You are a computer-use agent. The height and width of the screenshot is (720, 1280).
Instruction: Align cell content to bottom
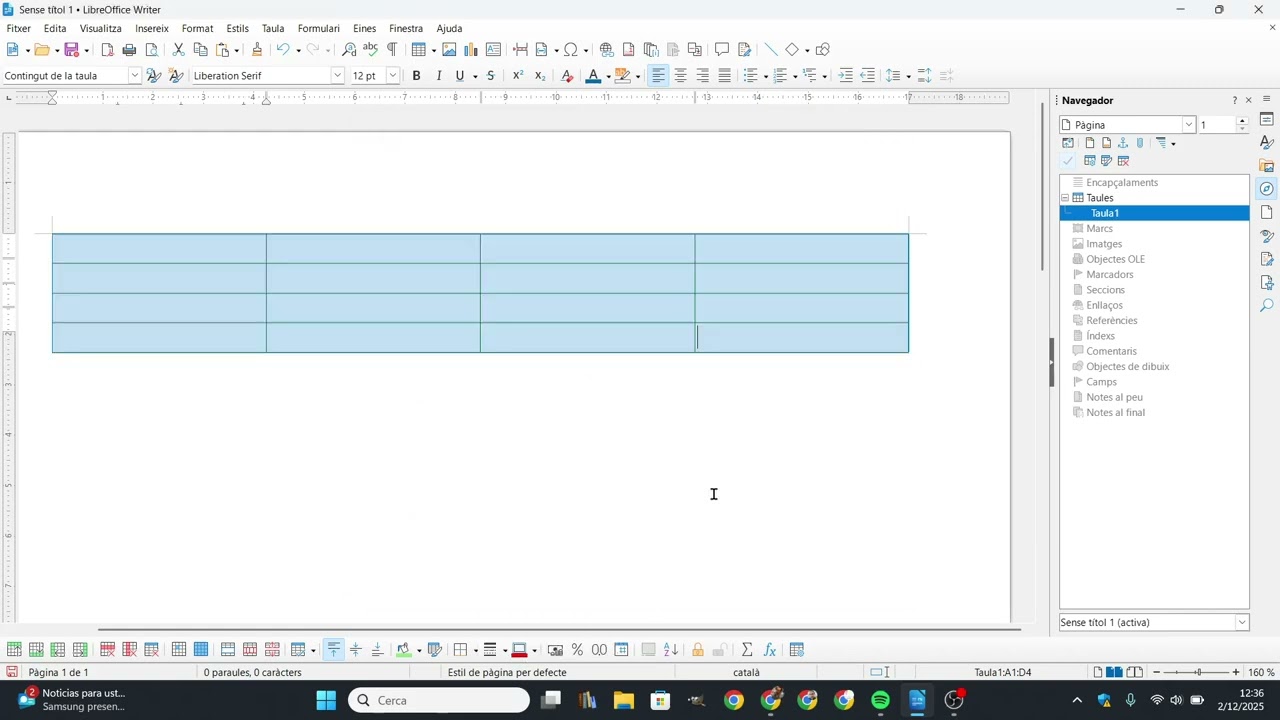(377, 650)
